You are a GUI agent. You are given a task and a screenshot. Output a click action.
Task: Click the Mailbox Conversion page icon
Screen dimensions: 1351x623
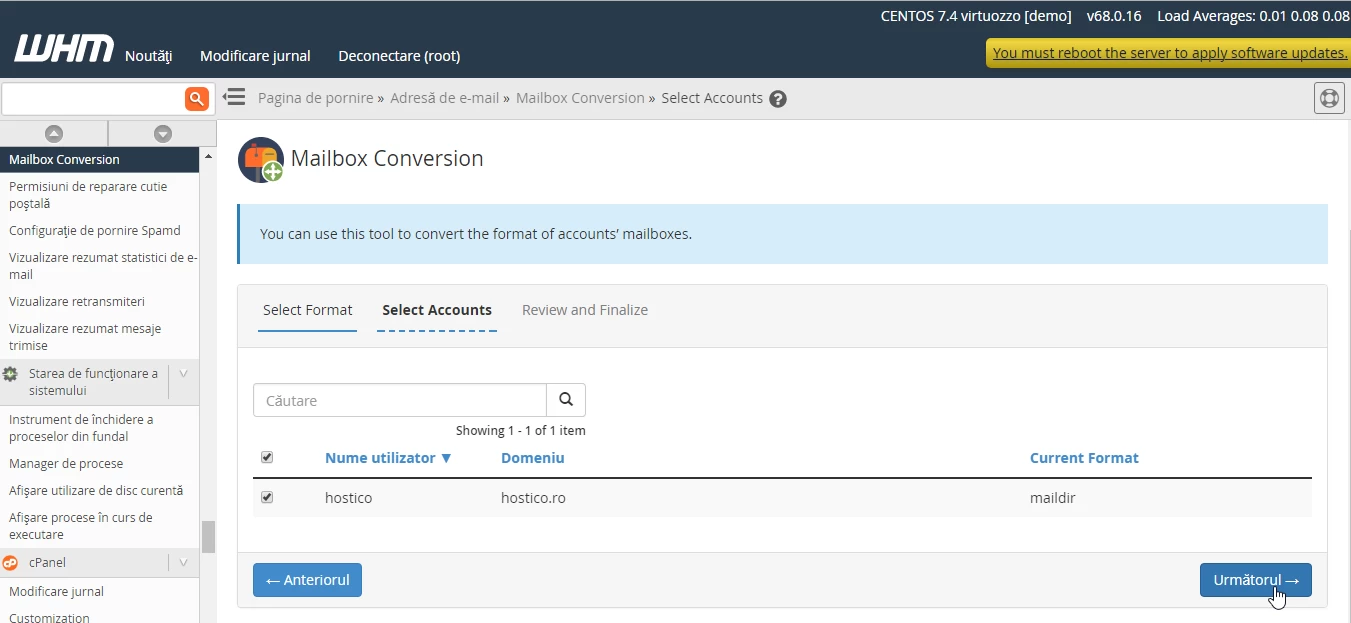pos(260,159)
